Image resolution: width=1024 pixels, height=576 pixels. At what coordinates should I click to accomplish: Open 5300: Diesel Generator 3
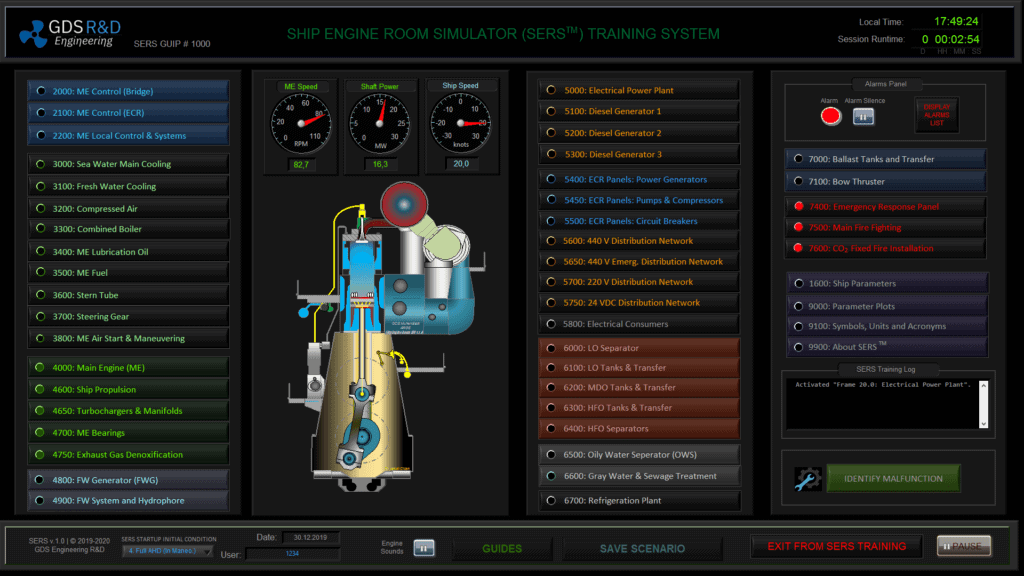coord(639,154)
